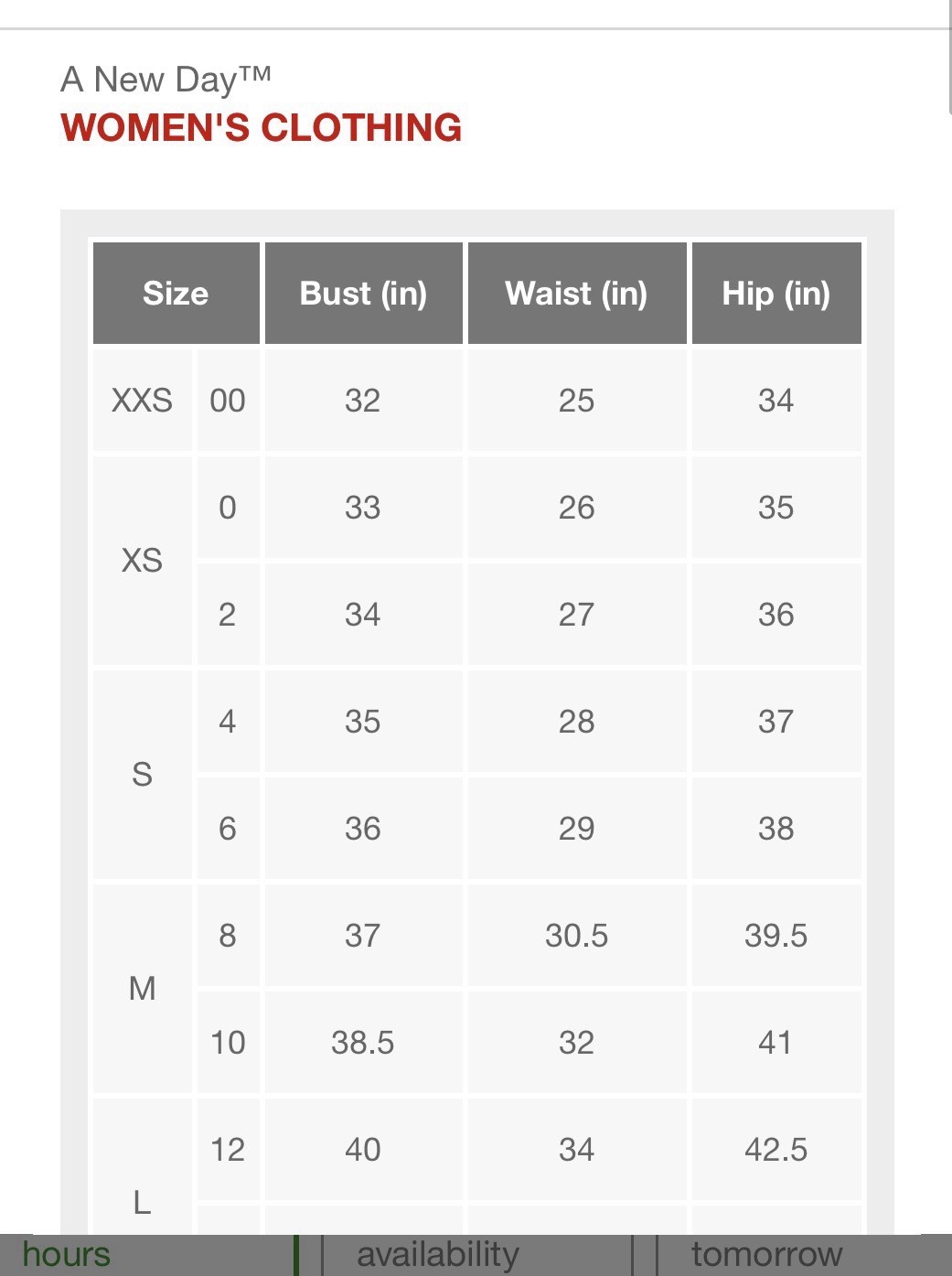Select the S size label cell
The height and width of the screenshot is (1276, 952).
pyautogui.click(x=142, y=775)
